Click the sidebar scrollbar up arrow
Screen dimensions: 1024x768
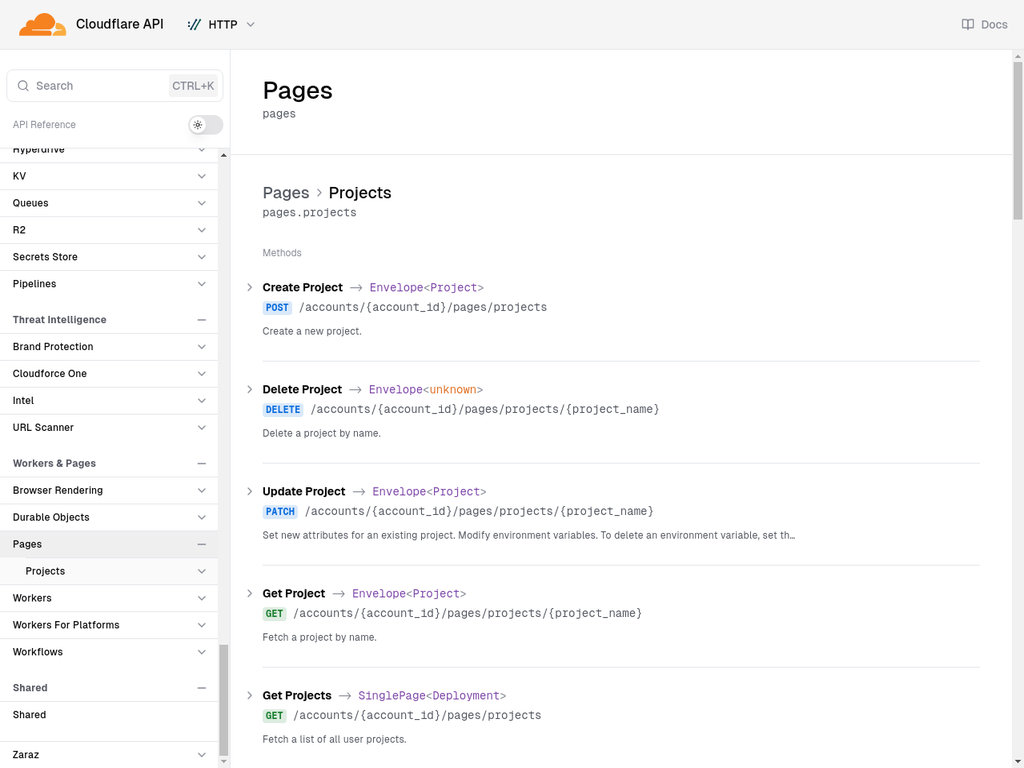tap(224, 155)
